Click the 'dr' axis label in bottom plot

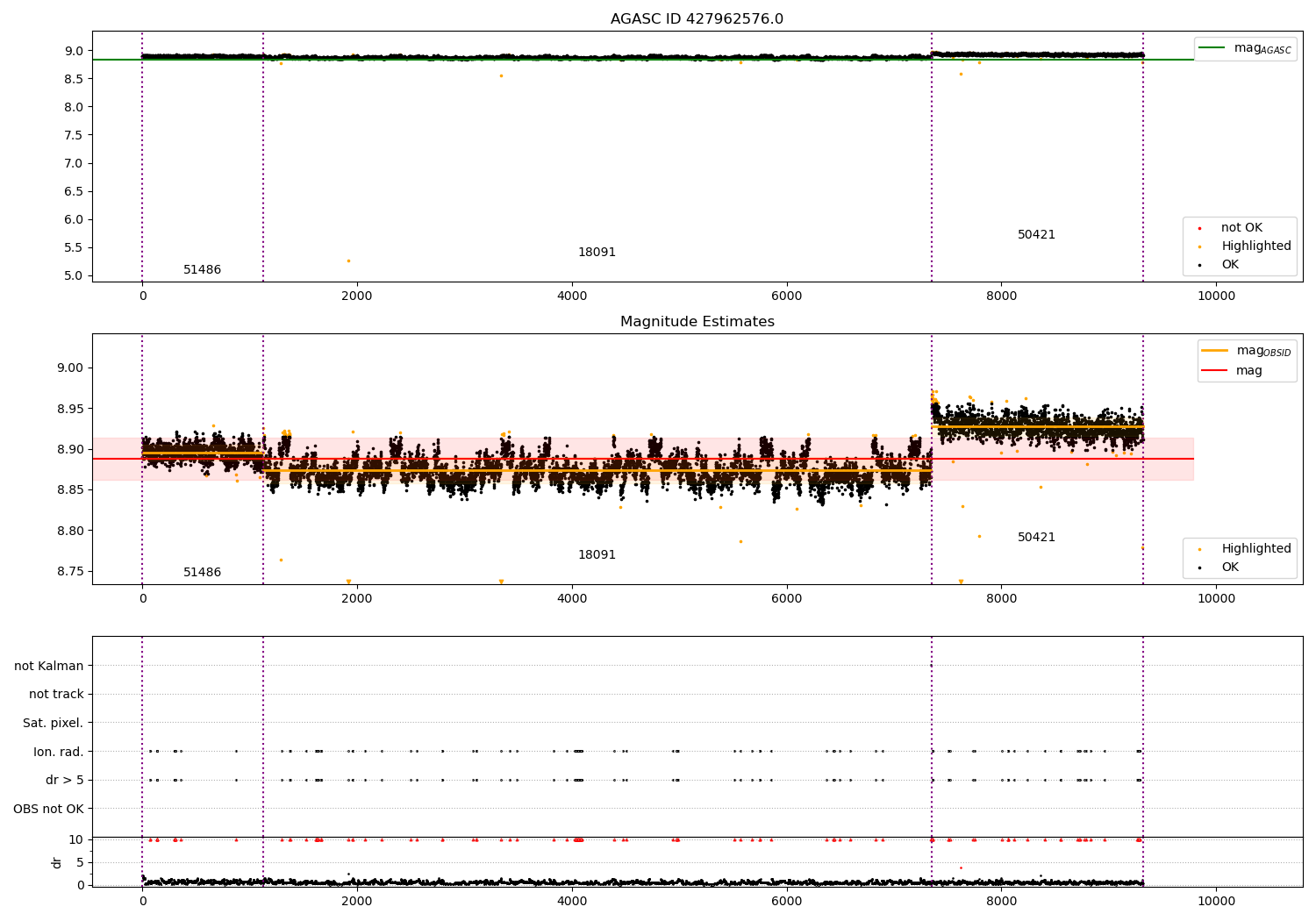[x=57, y=862]
